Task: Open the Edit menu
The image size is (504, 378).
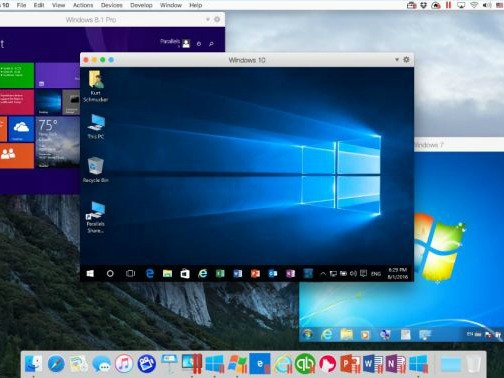Action: coord(39,5)
